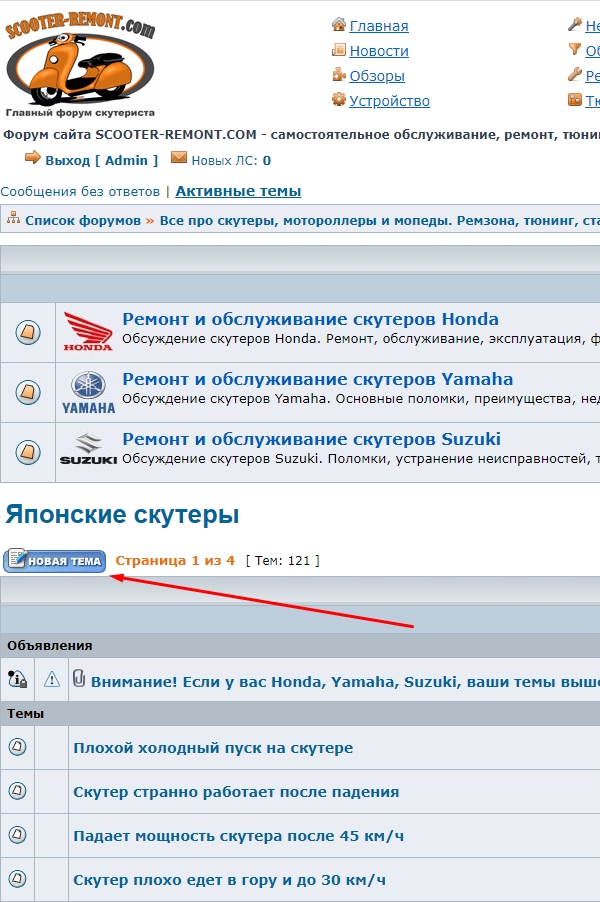600x902 pixels.
Task: Click the gear icon beside Устройство
Action: coord(339,100)
